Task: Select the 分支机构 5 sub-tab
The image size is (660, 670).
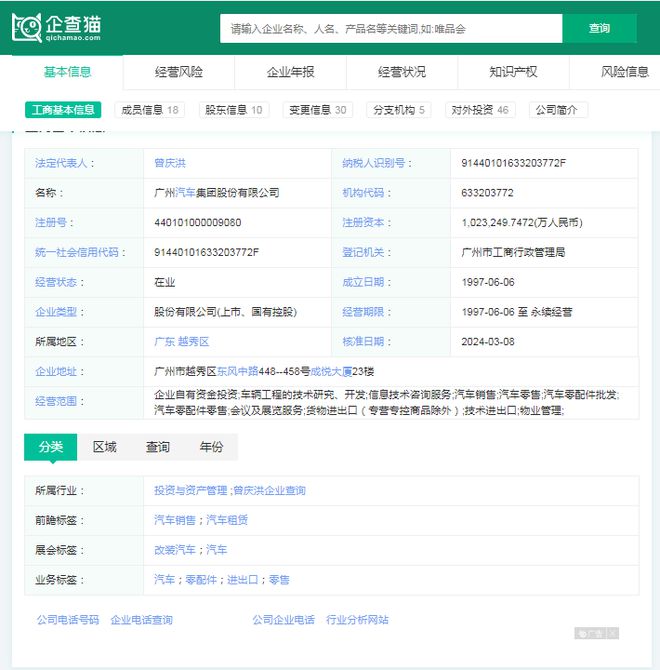Action: tap(399, 110)
